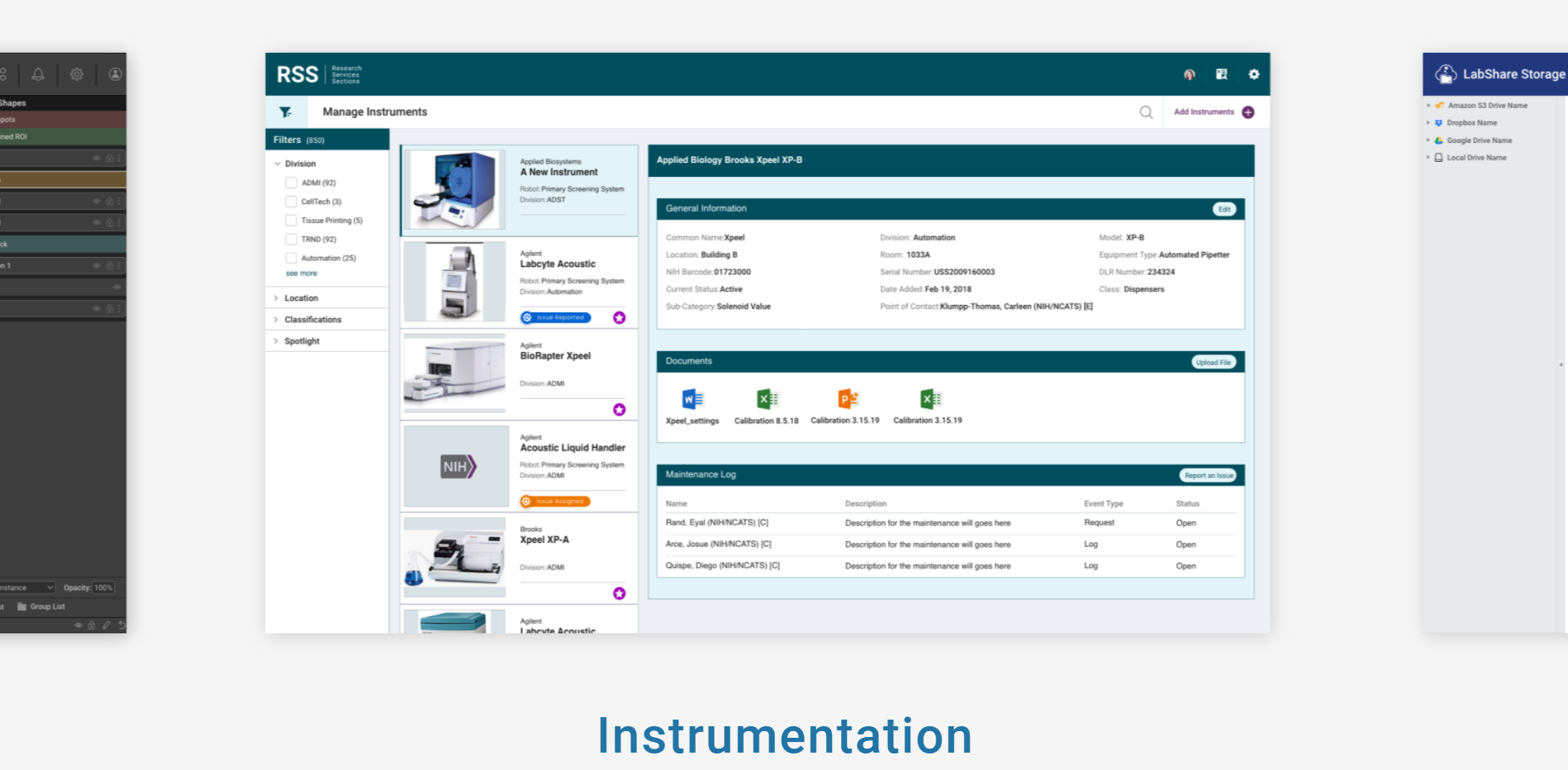
Task: Open the Calibration 3.15.19 PowerPoint file
Action: point(847,400)
